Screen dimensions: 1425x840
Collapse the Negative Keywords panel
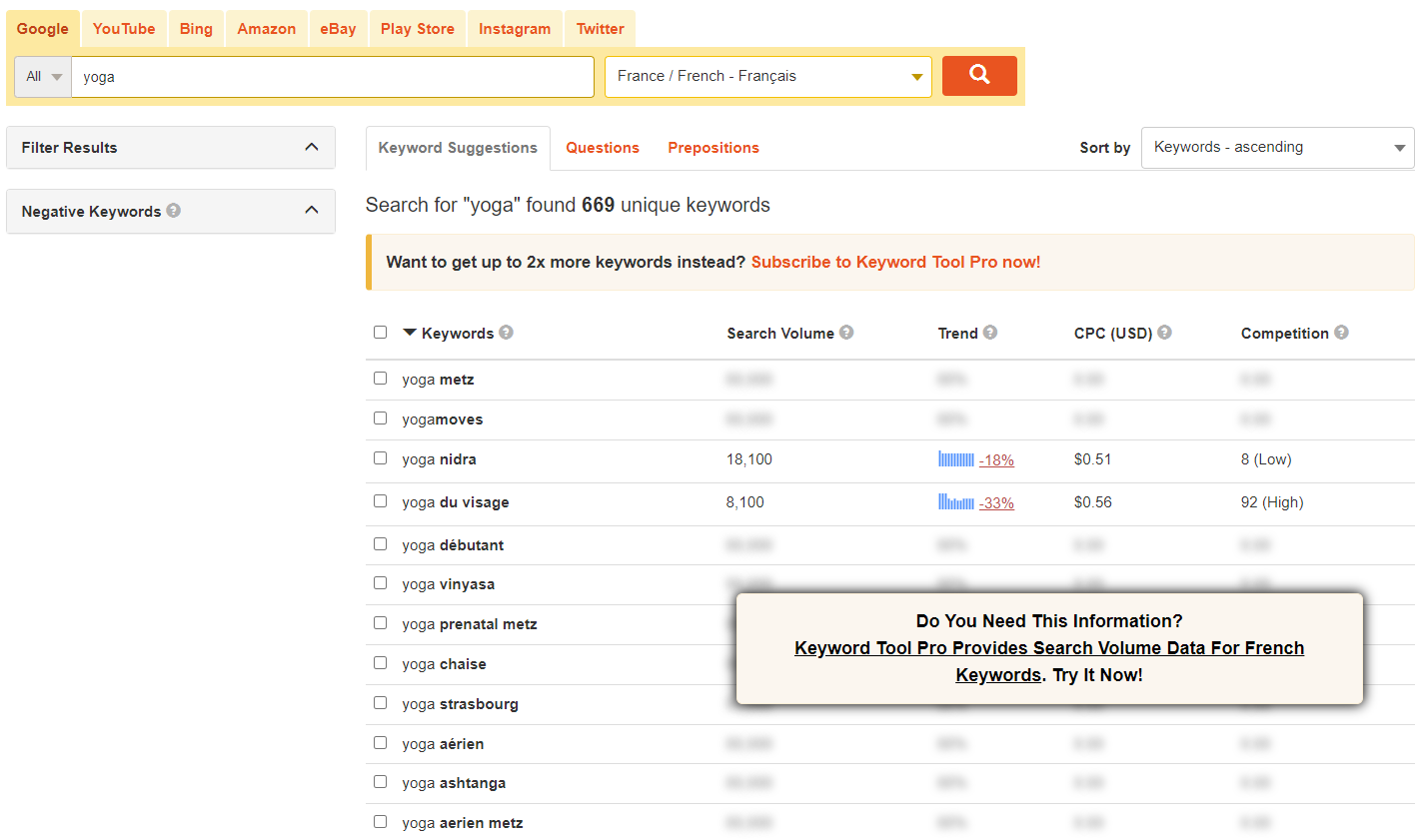171,211
